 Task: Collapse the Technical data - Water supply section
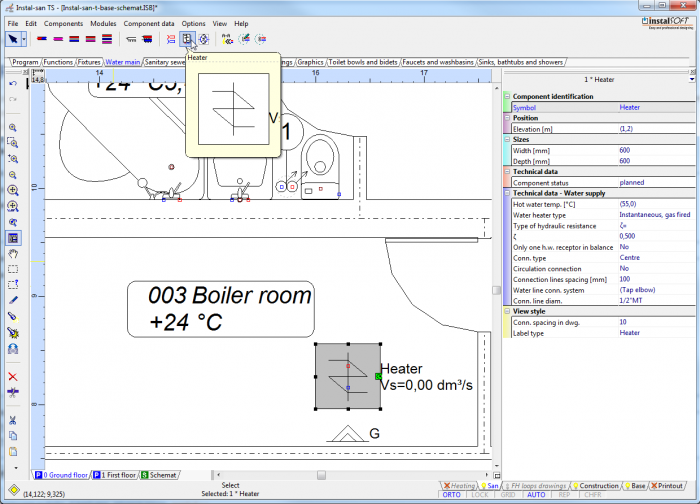(506, 193)
